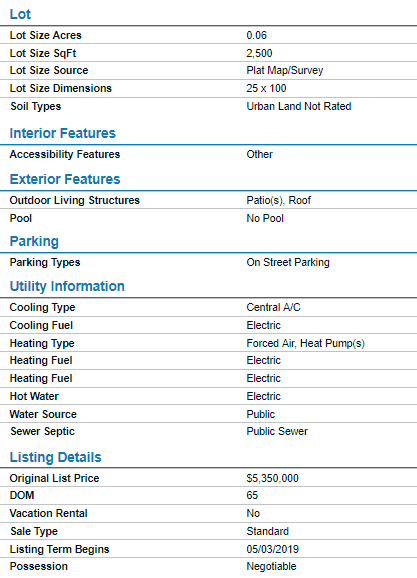This screenshot has width=417, height=578.
Task: Click the 05/03/2019 listing date
Action: (x=273, y=550)
